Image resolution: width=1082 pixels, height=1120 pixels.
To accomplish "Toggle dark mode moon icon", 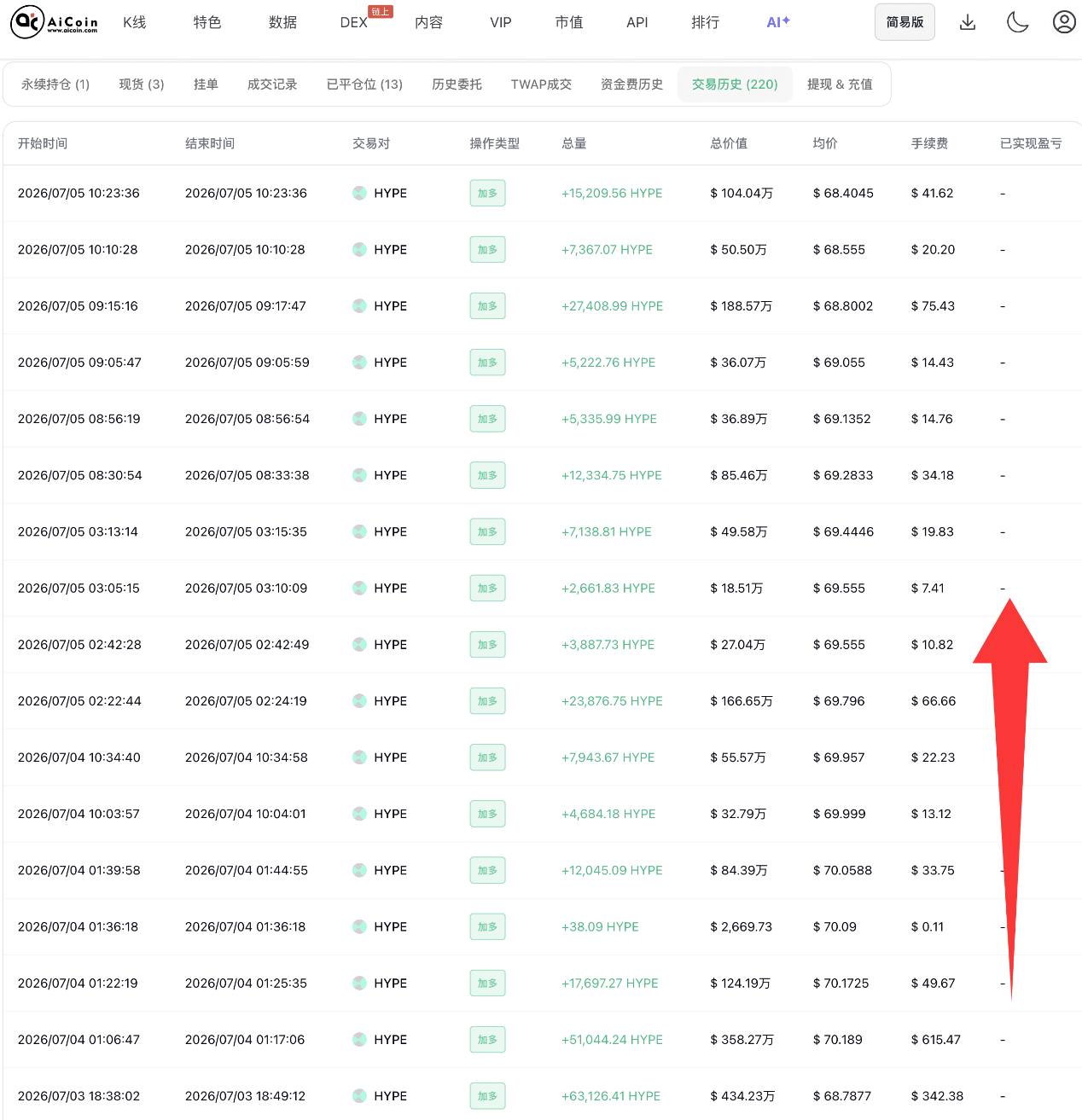I will pos(1017,22).
